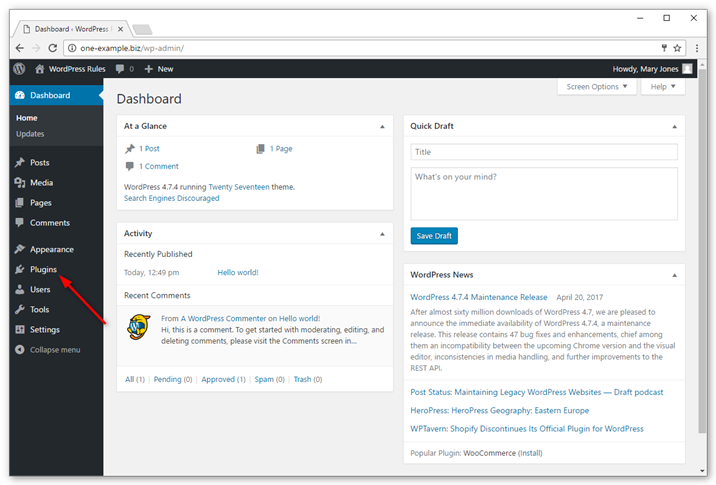Screen dimensions: 716x485
Task: Open the Posts menu
Action: tap(40, 163)
